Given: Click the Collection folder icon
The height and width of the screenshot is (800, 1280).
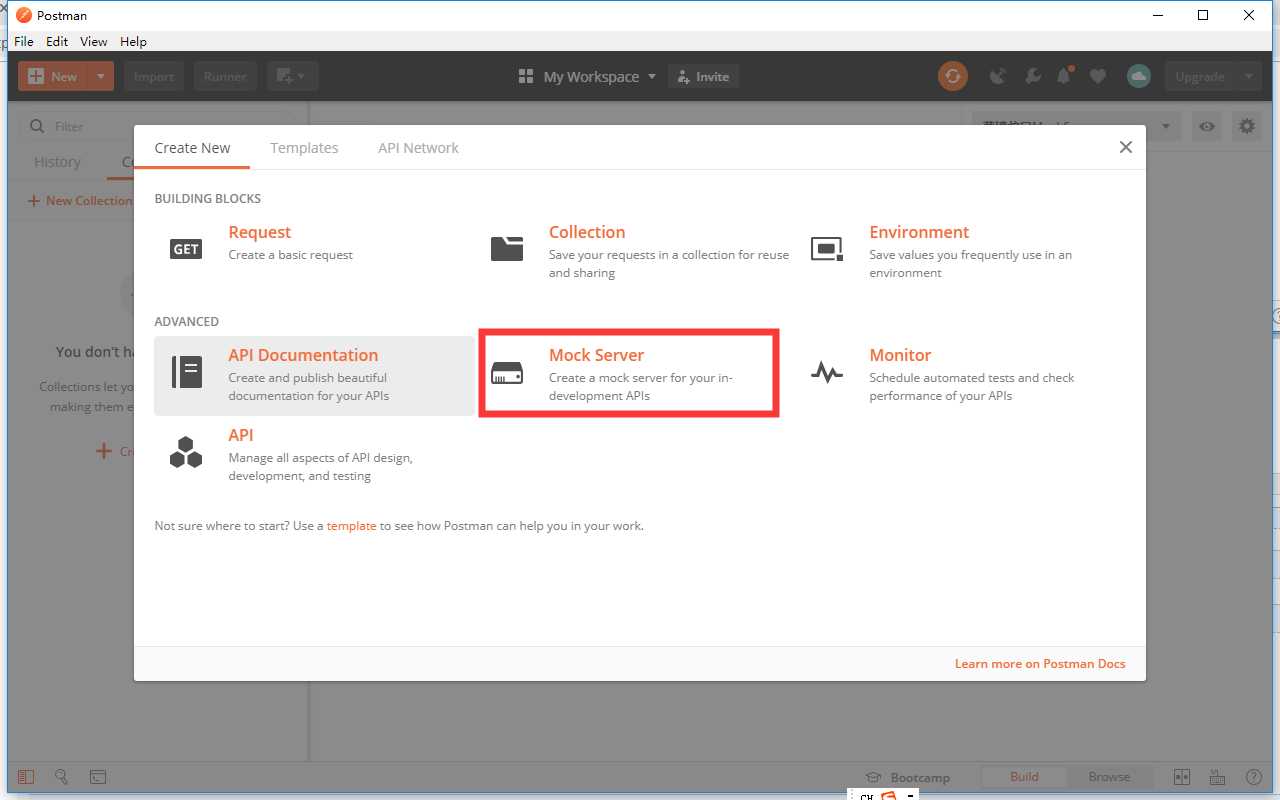Looking at the screenshot, I should [x=507, y=248].
